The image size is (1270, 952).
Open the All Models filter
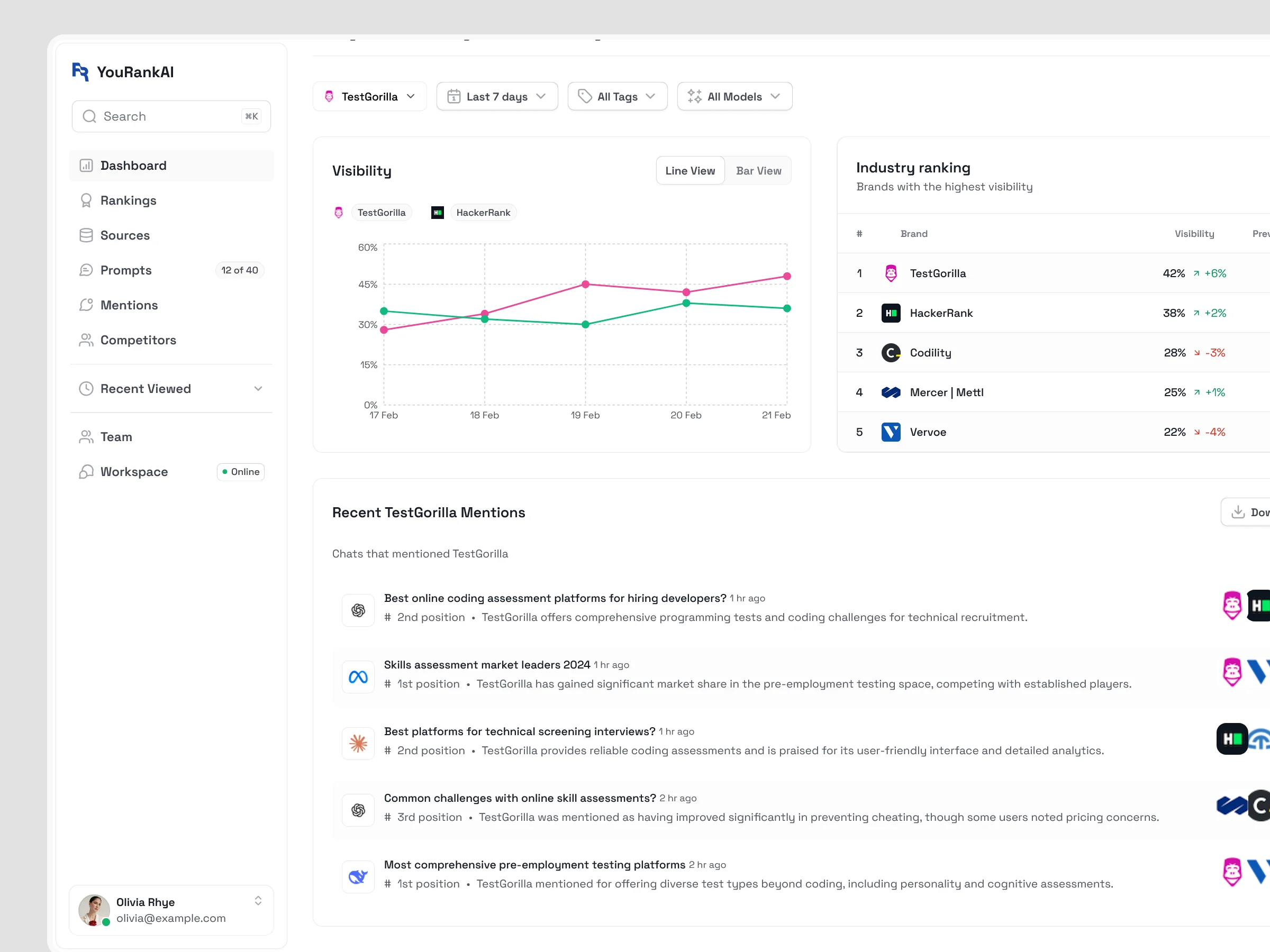(x=734, y=96)
